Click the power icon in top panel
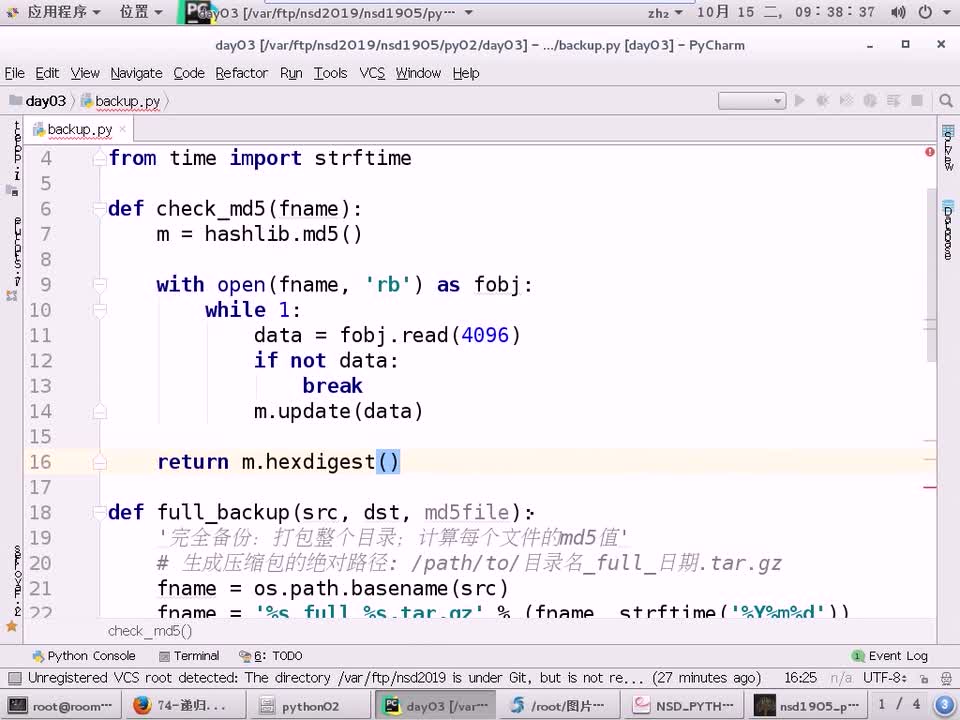960x720 pixels. [x=925, y=12]
